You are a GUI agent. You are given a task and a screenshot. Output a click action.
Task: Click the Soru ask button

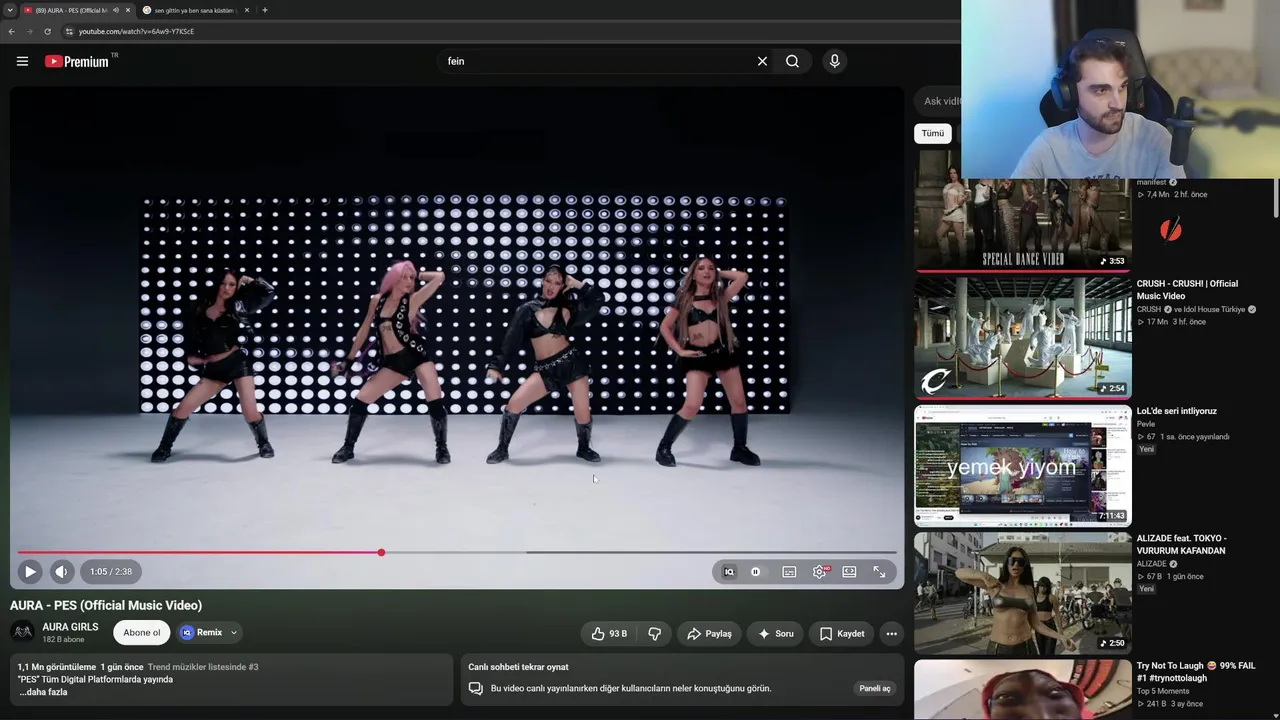point(775,633)
